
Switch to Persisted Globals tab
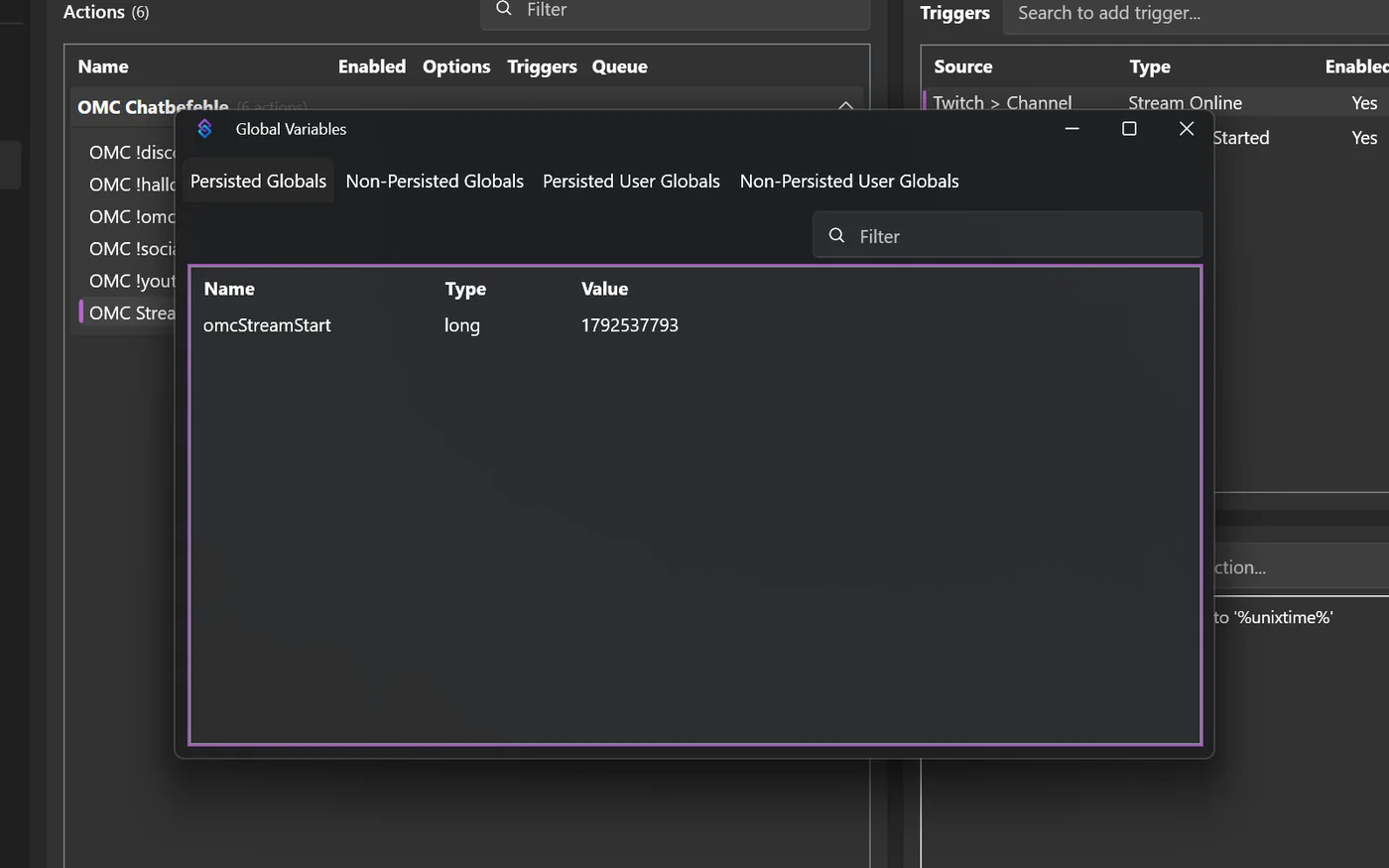click(258, 182)
